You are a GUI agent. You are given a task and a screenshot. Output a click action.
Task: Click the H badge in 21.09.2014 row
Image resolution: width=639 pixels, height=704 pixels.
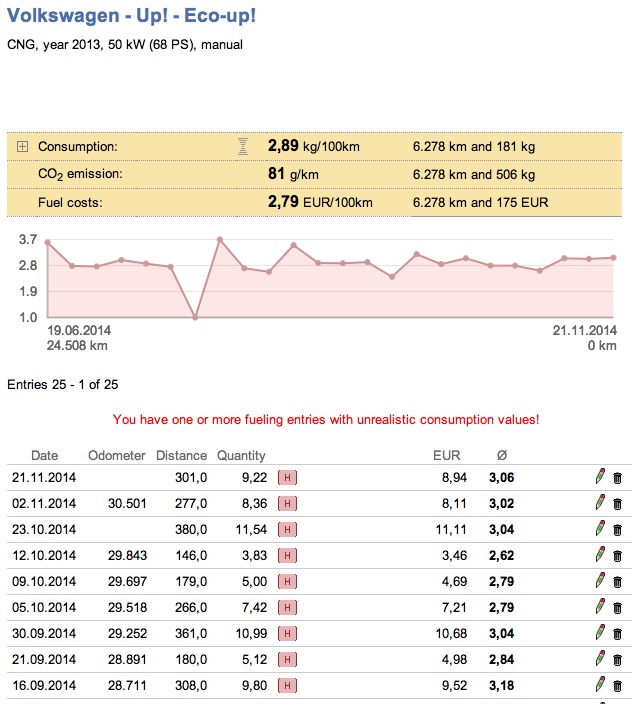coord(287,660)
